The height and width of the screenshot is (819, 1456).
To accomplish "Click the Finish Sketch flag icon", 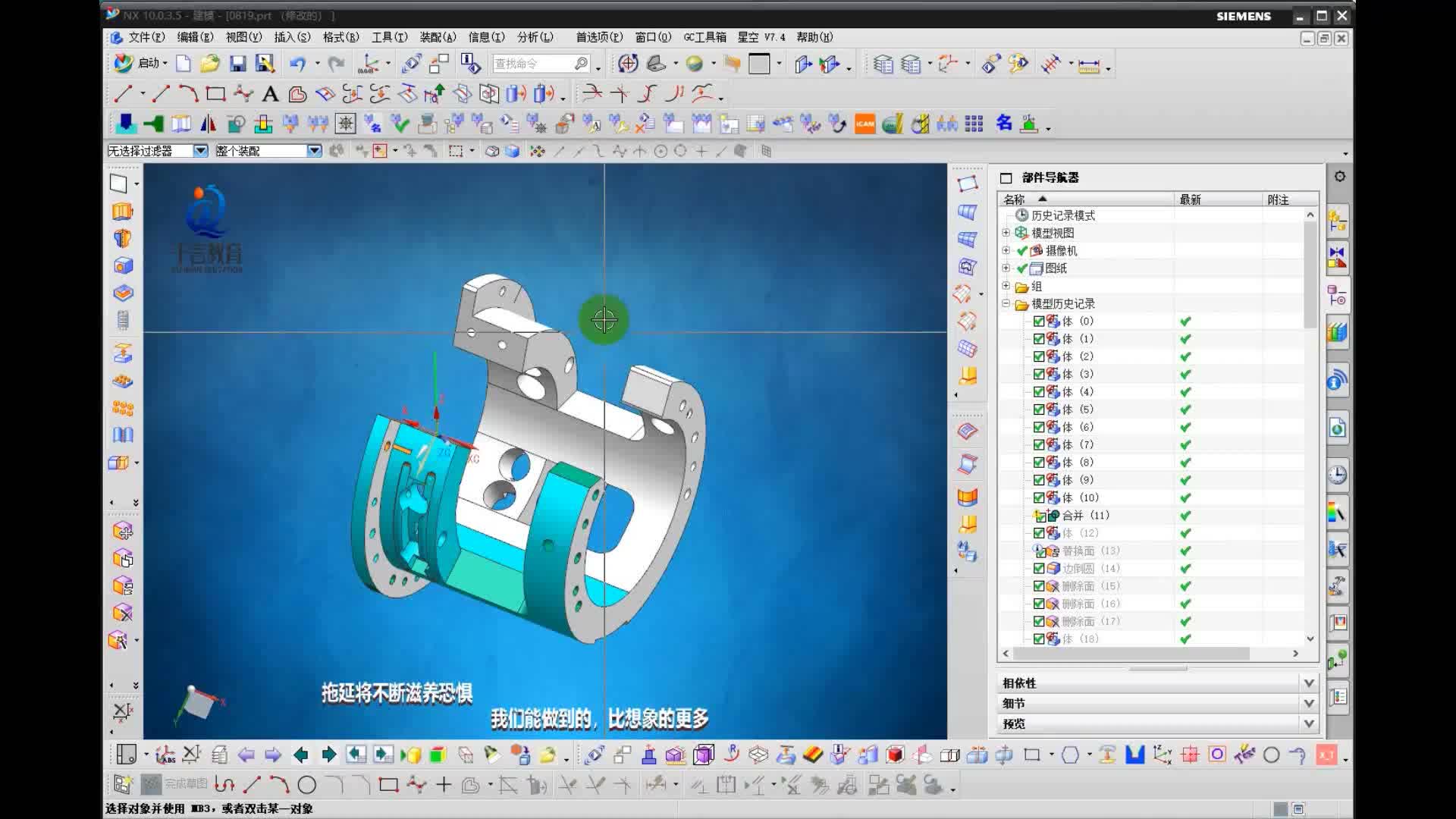I will click(152, 784).
